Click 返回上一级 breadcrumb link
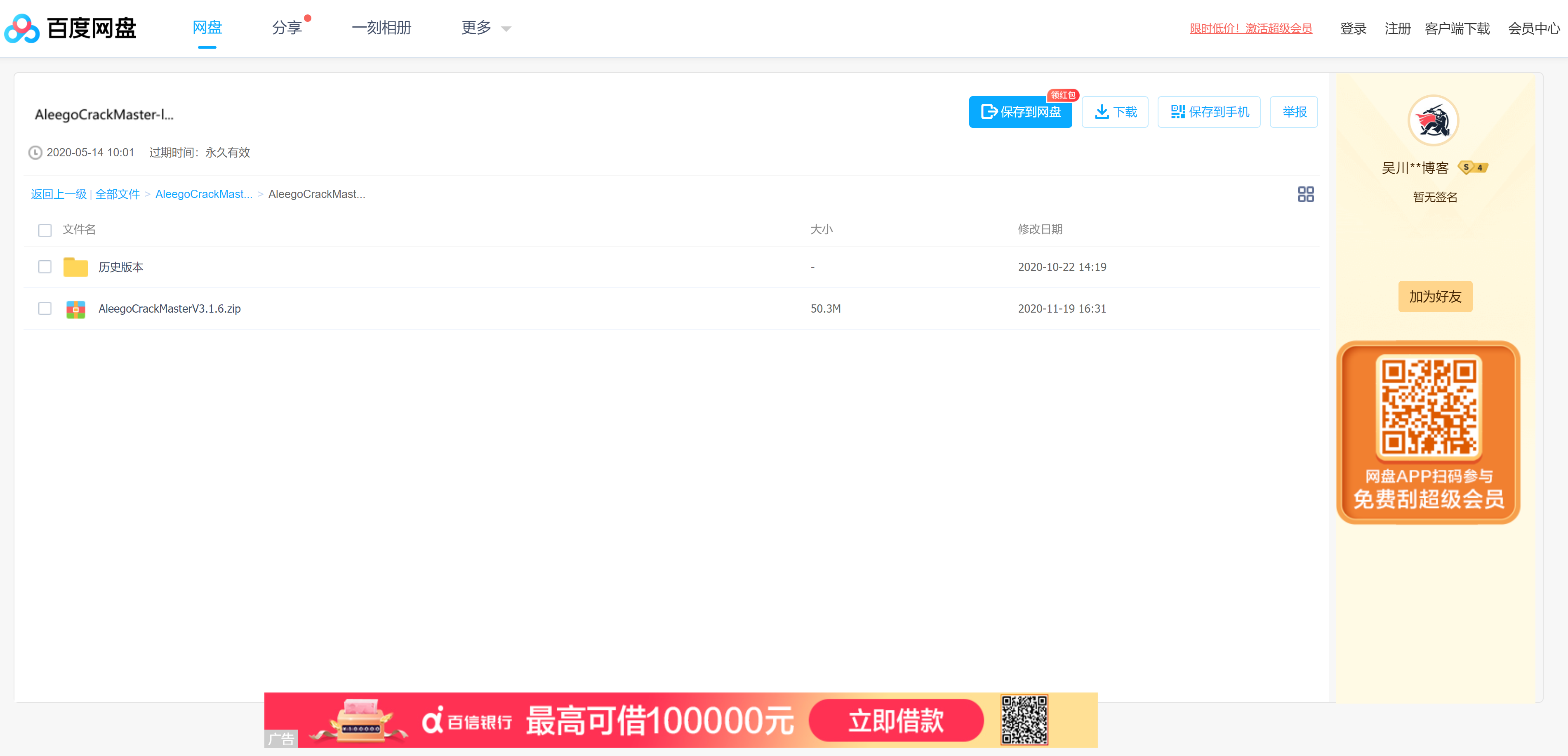Viewport: 1568px width, 756px height. click(59, 194)
